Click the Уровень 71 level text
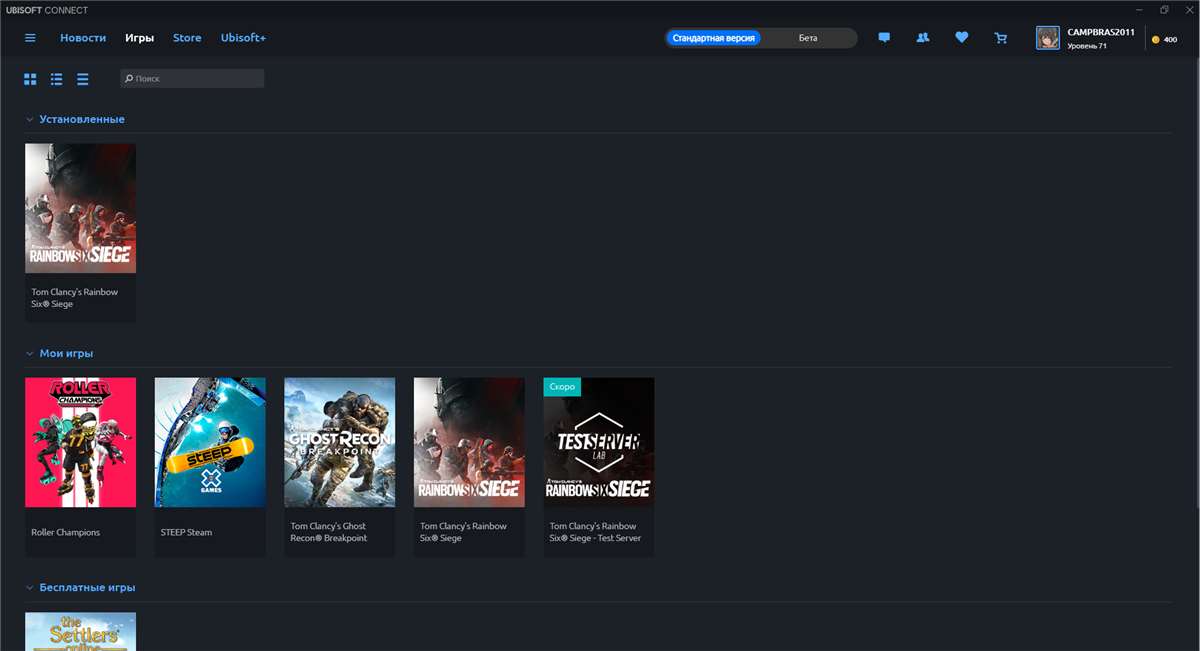Viewport: 1200px width, 651px height. point(1087,46)
